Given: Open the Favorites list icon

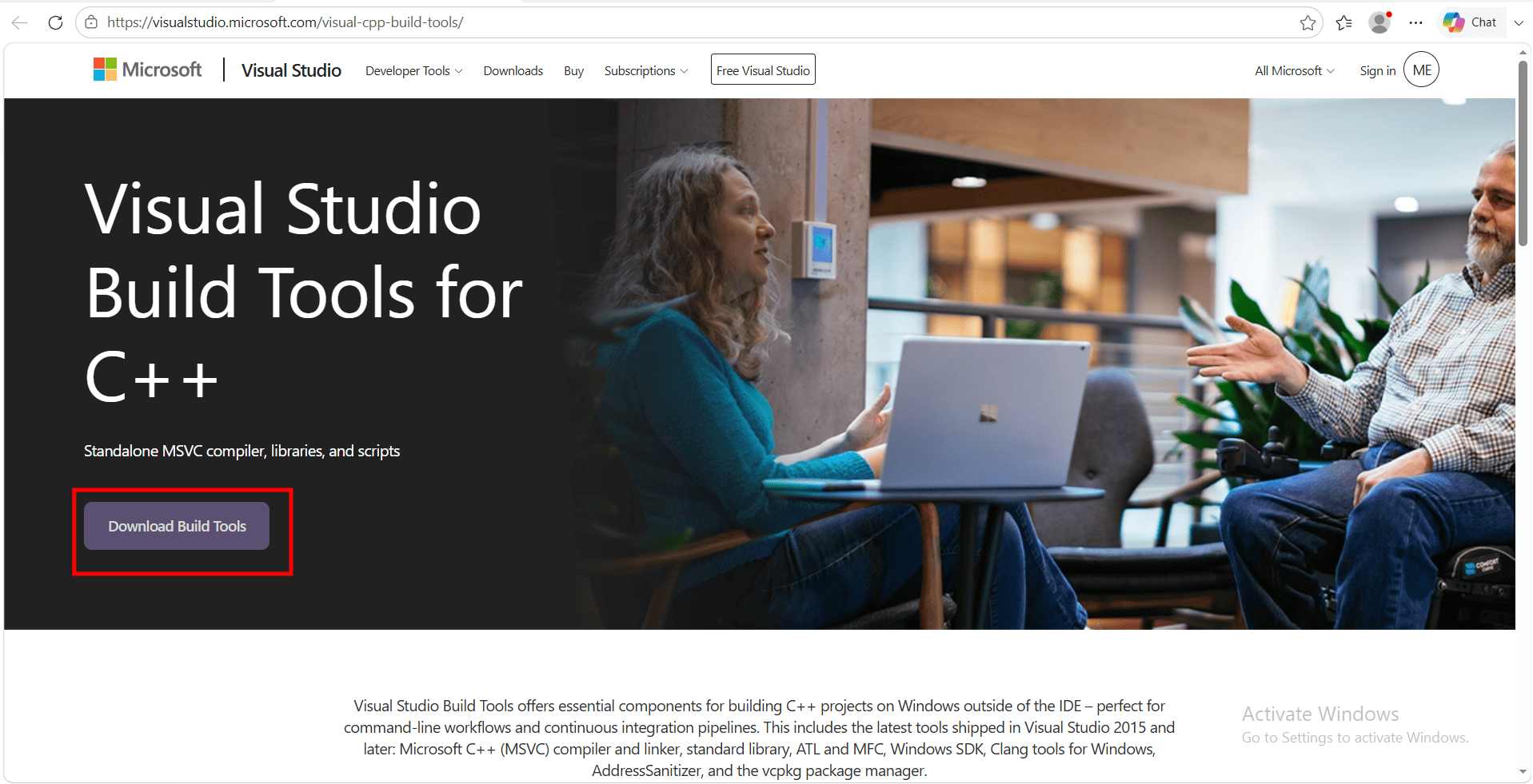Looking at the screenshot, I should pyautogui.click(x=1344, y=22).
